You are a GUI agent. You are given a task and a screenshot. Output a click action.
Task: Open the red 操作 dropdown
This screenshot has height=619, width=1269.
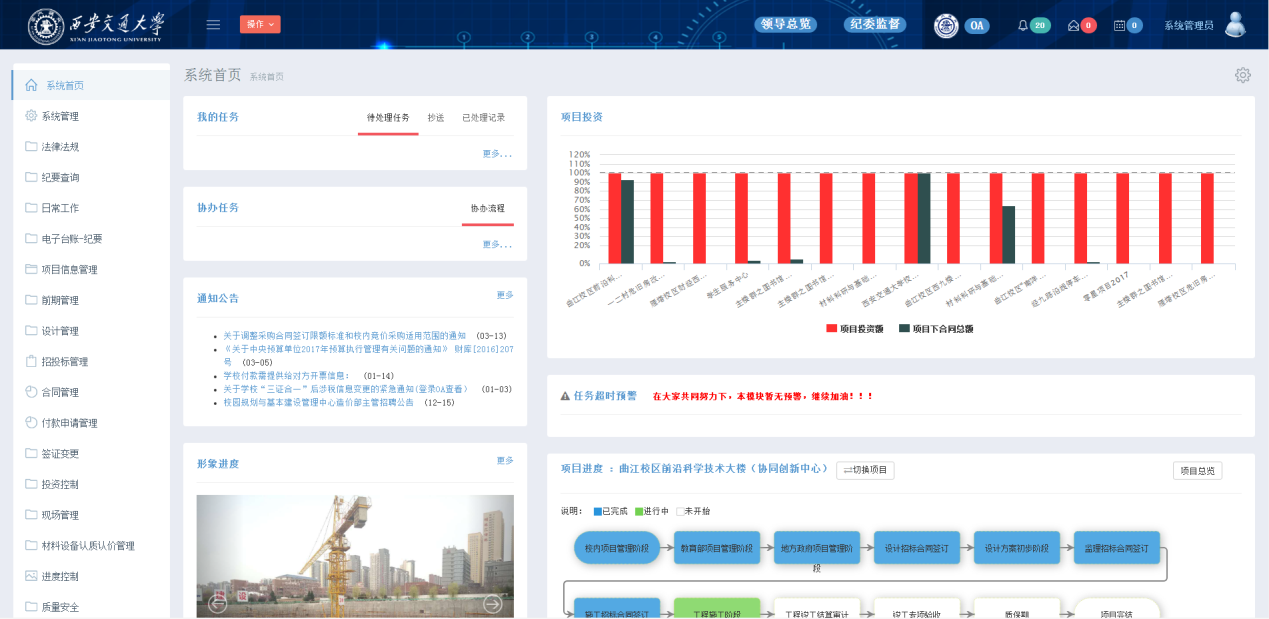click(x=260, y=23)
